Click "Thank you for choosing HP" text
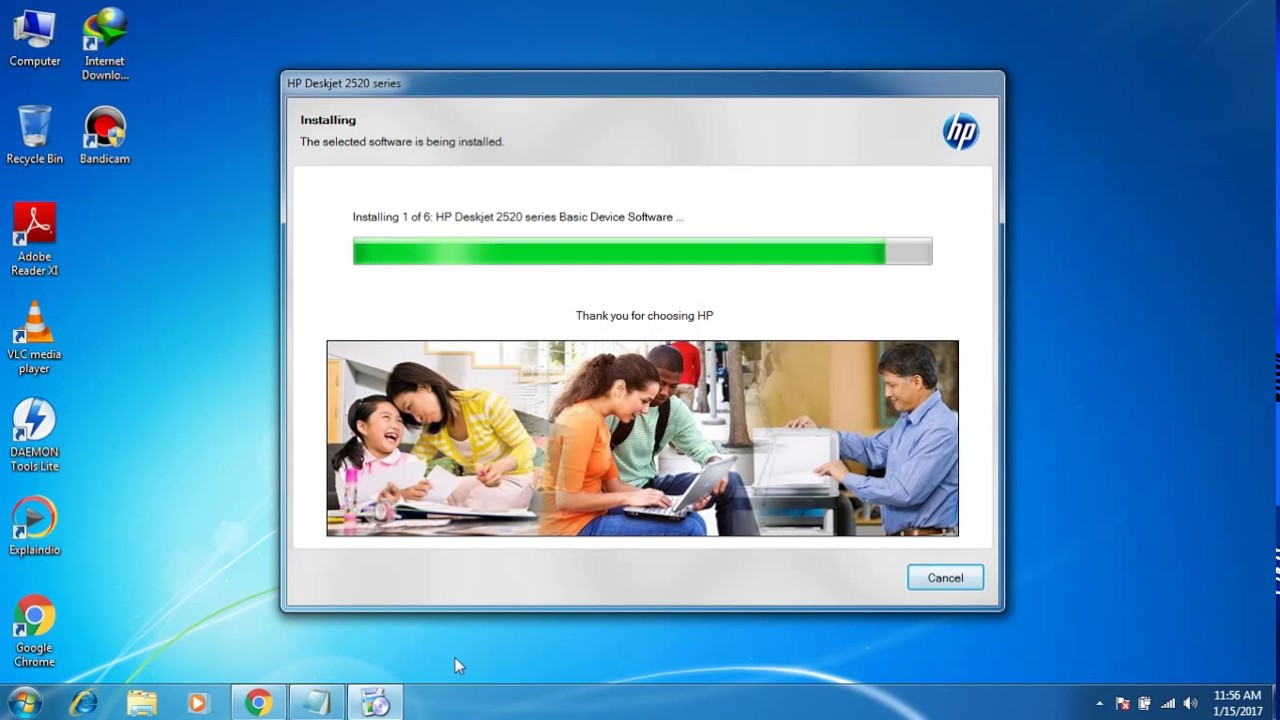Viewport: 1280px width, 720px height. click(x=644, y=315)
